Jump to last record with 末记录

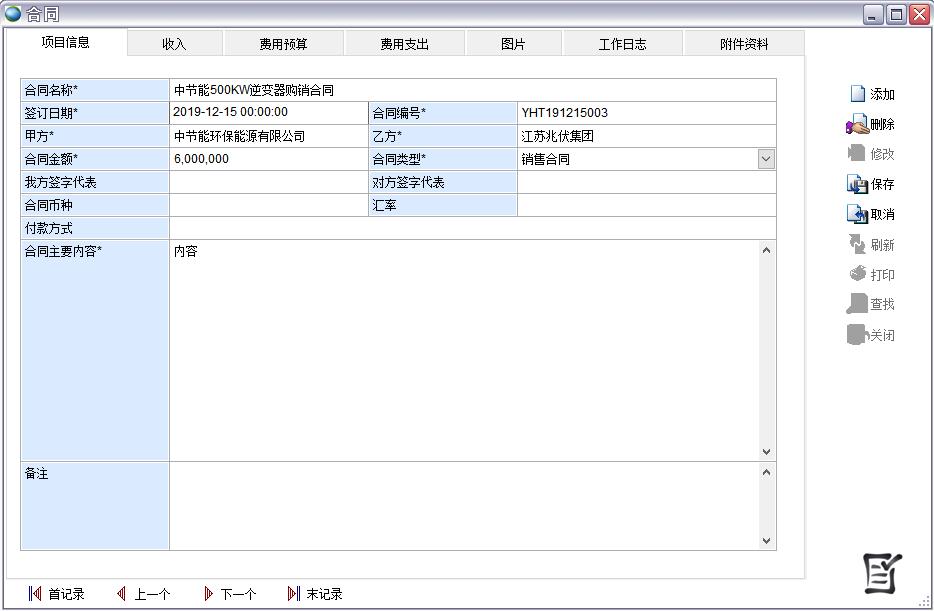point(315,594)
